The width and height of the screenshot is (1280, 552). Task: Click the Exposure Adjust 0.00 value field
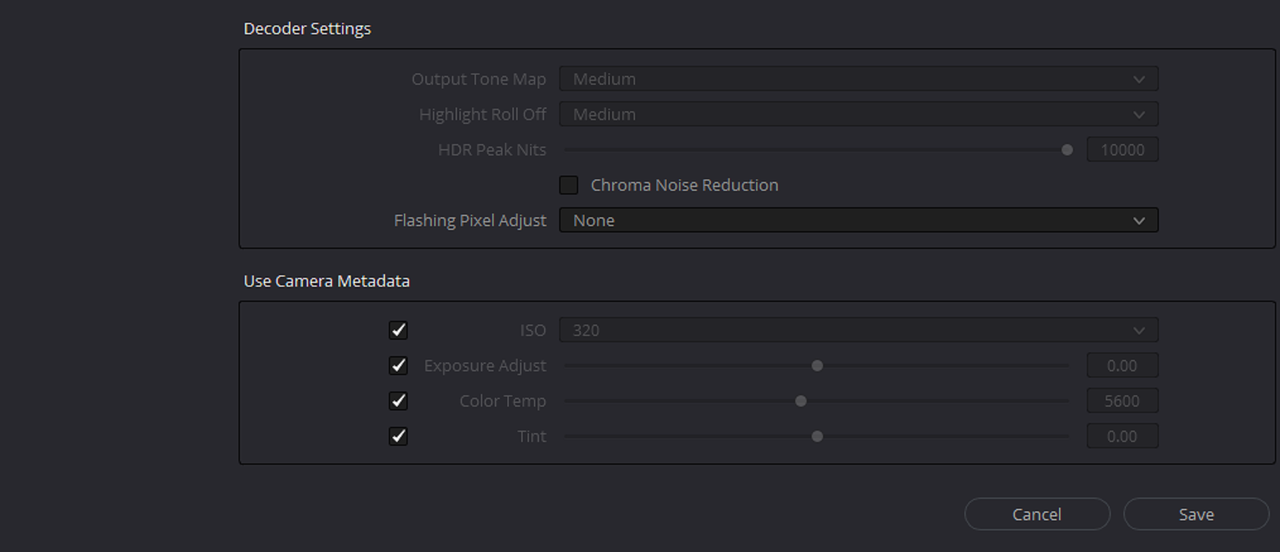click(x=1122, y=366)
